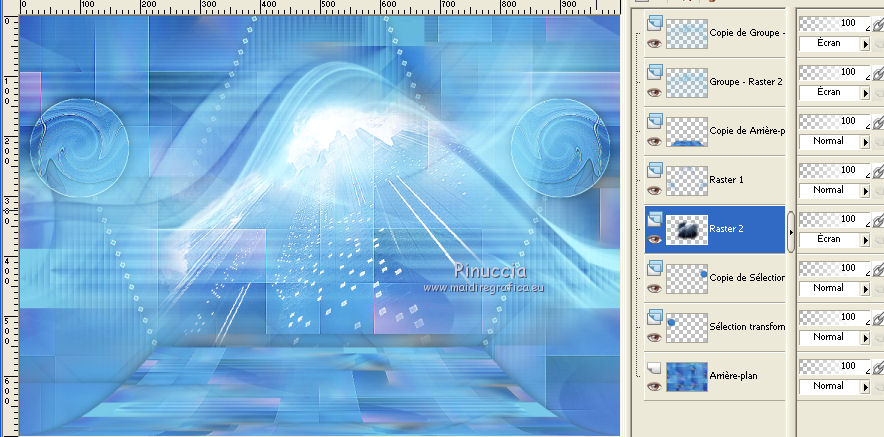
Task: Toggle link chain icon for Sélection transform layer
Action: click(x=878, y=319)
